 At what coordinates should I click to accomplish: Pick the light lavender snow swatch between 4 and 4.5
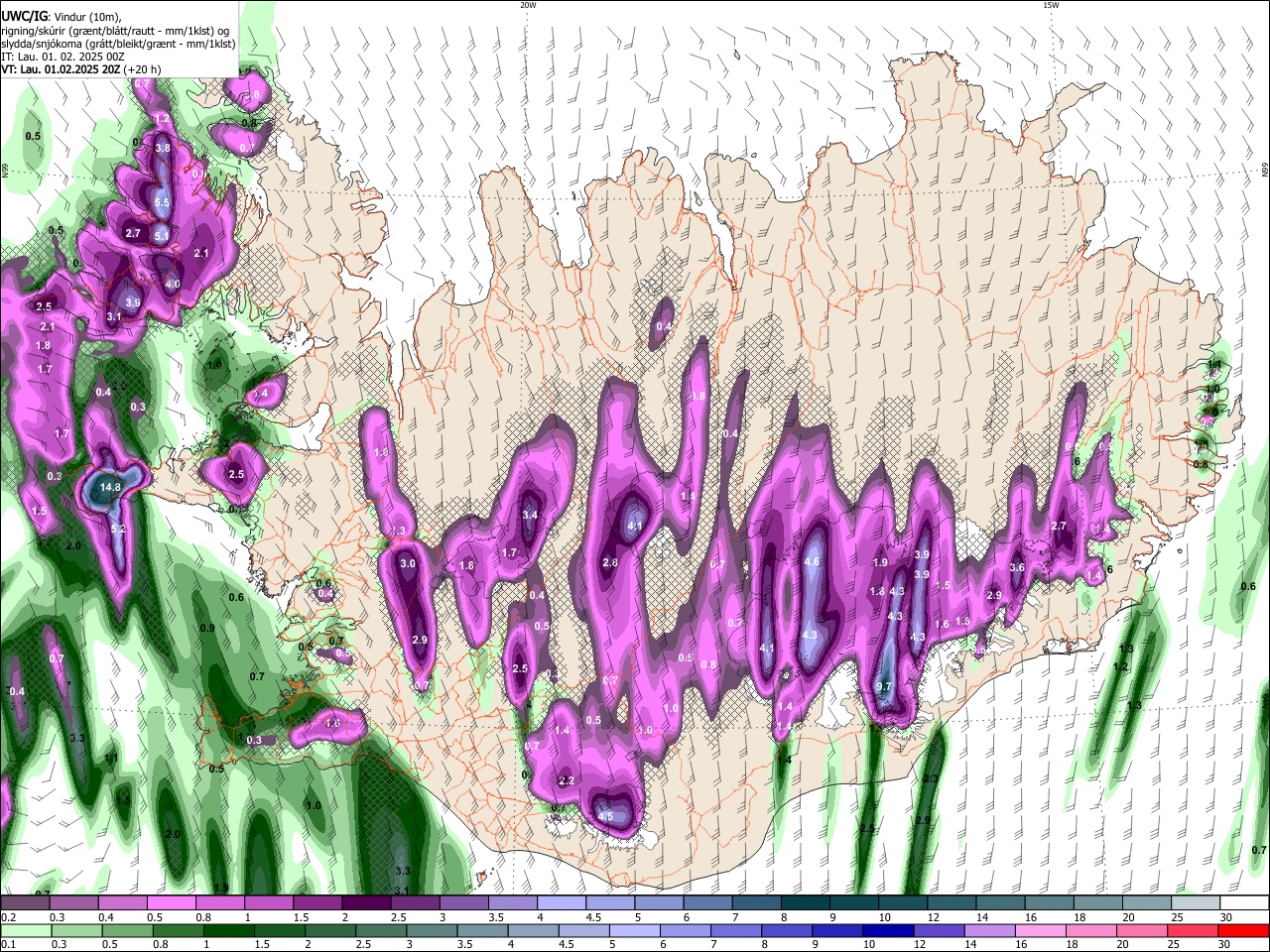pyautogui.click(x=560, y=903)
